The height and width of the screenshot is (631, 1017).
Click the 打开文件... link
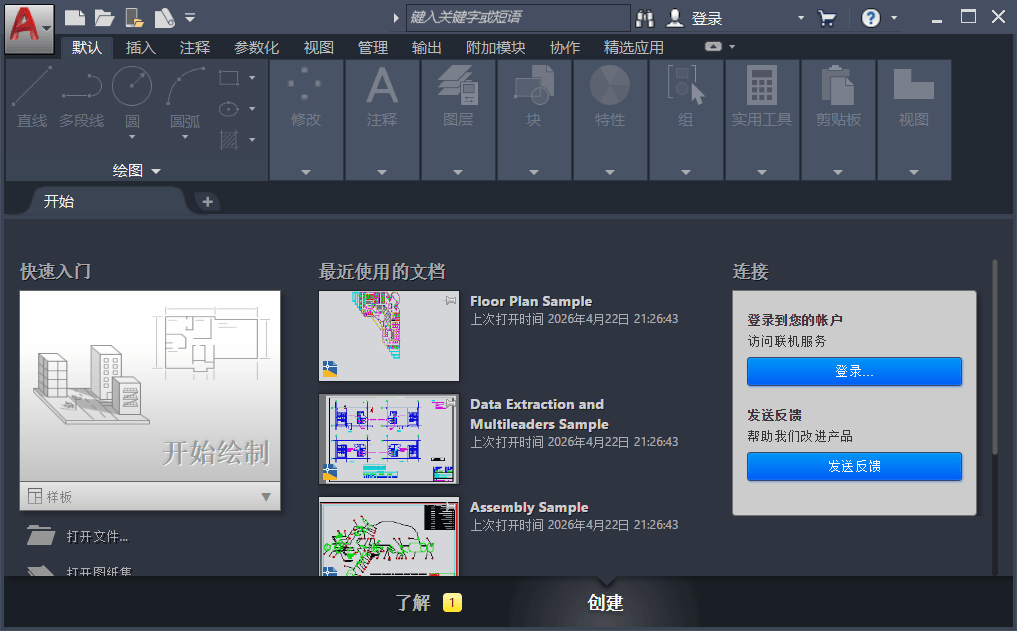97,536
